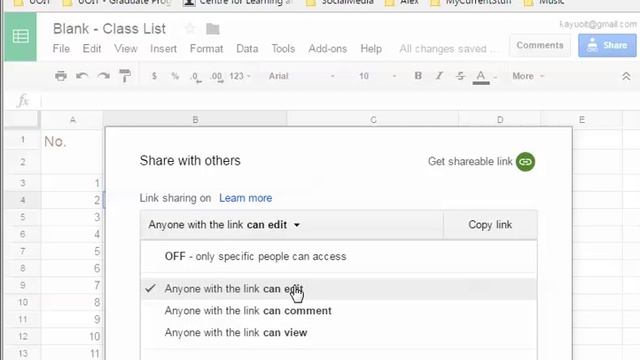Undo the last action
This screenshot has width=640, height=360.
coord(82,76)
